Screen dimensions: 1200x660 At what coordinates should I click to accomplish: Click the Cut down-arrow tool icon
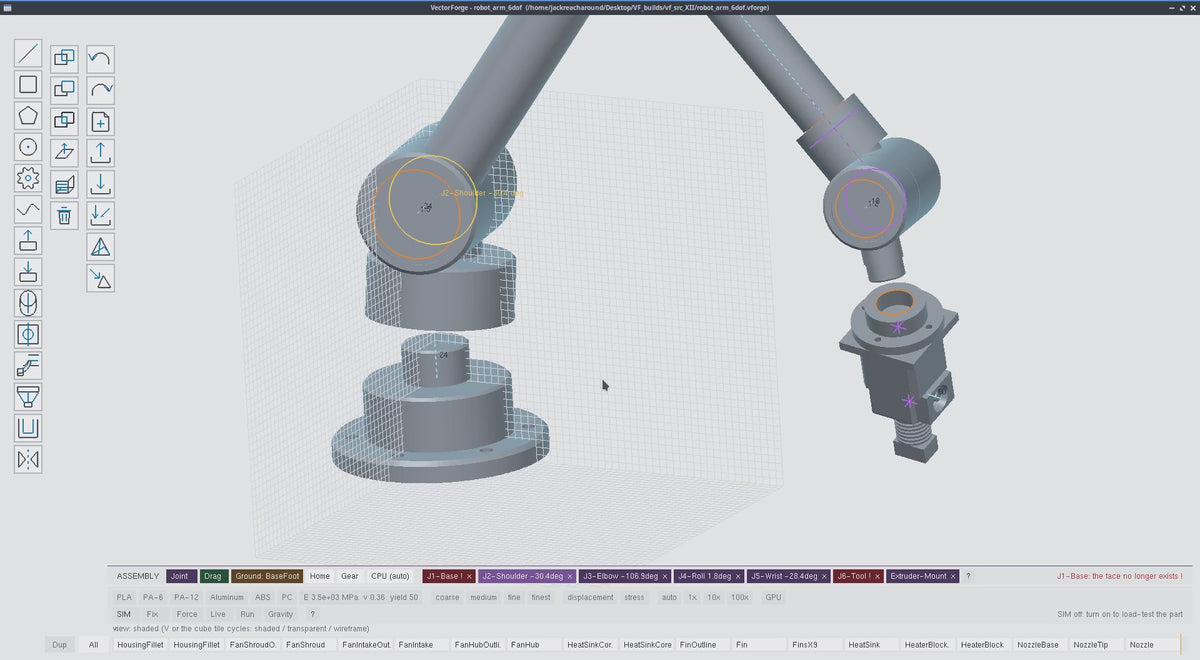[x=28, y=272]
